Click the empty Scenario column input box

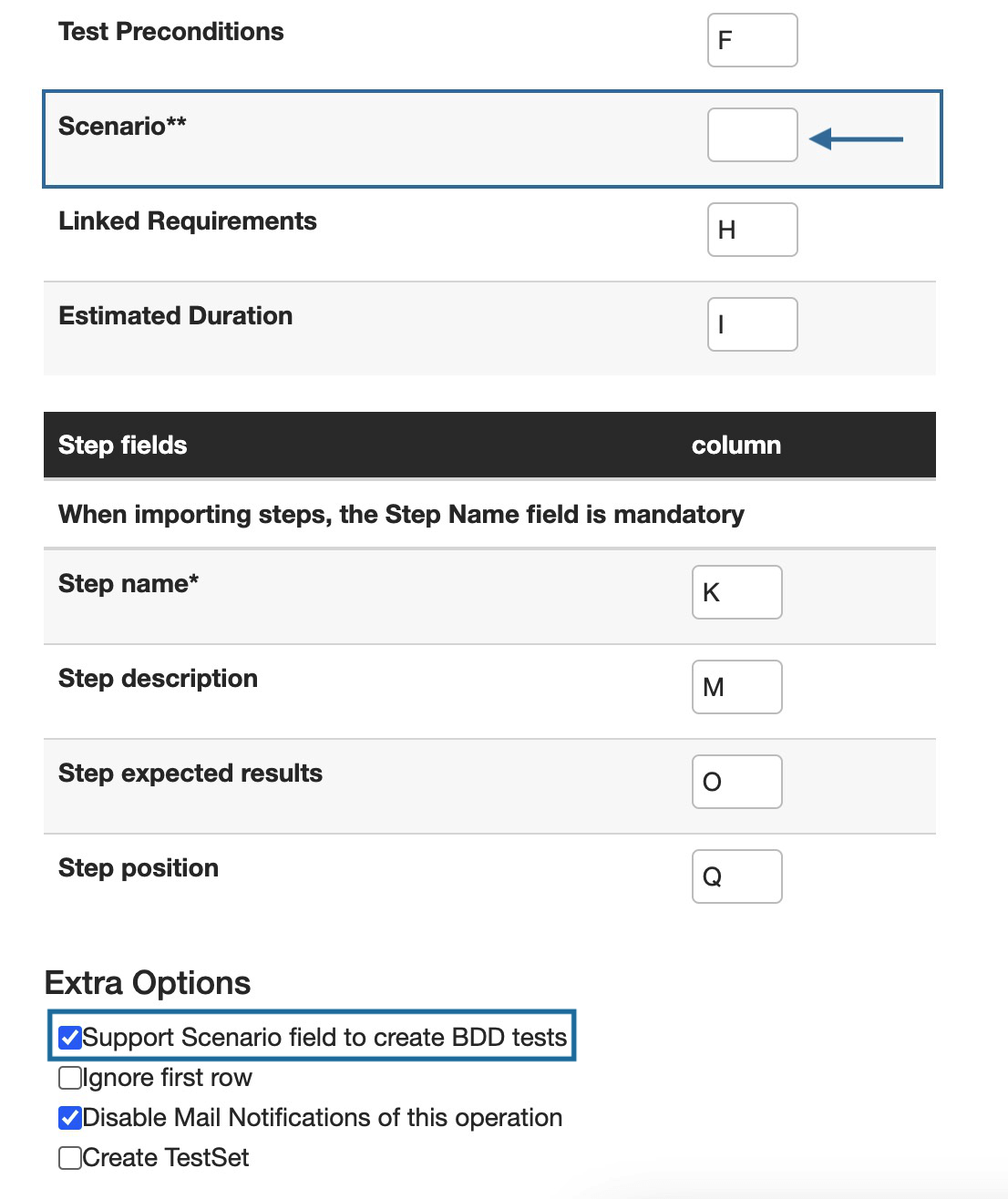(752, 135)
